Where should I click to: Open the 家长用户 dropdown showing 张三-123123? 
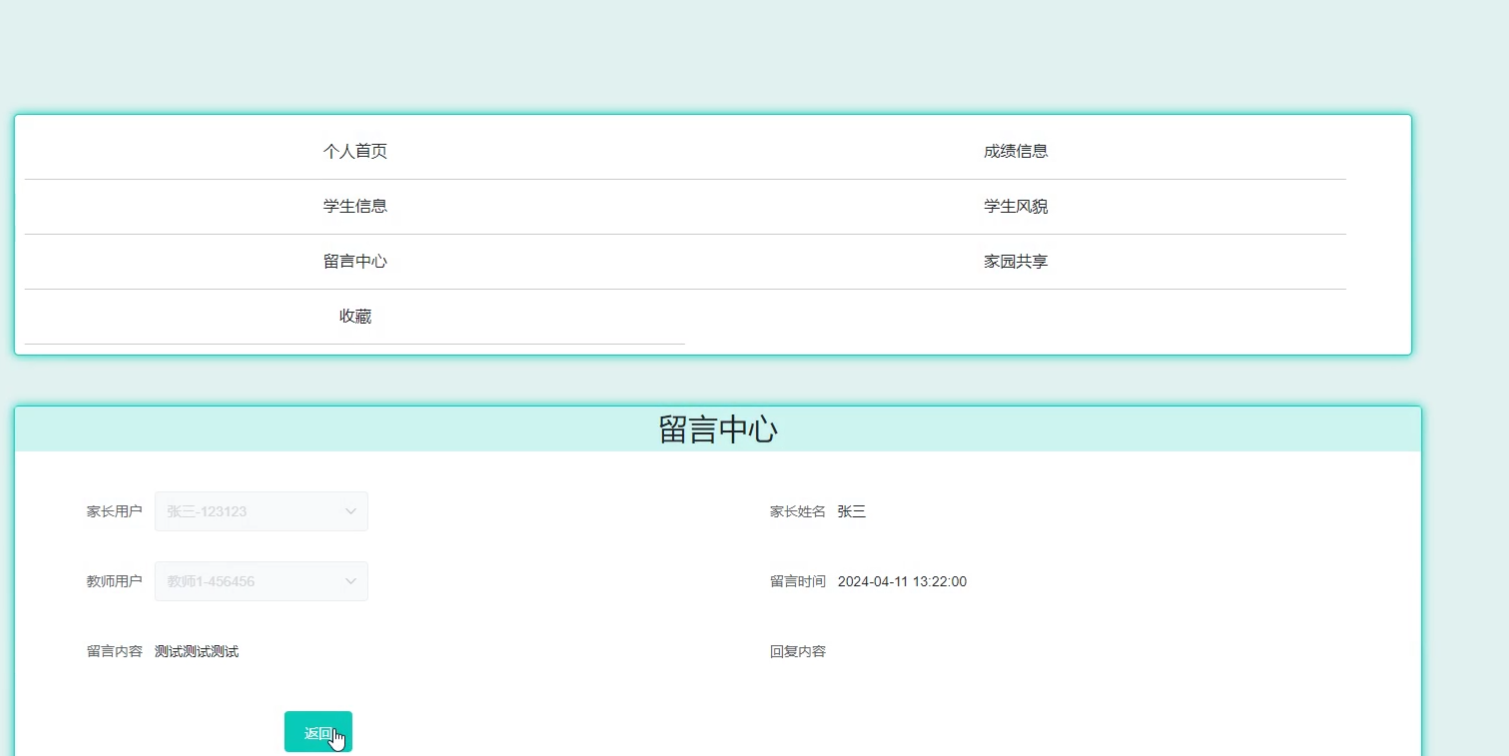pyautogui.click(x=261, y=511)
